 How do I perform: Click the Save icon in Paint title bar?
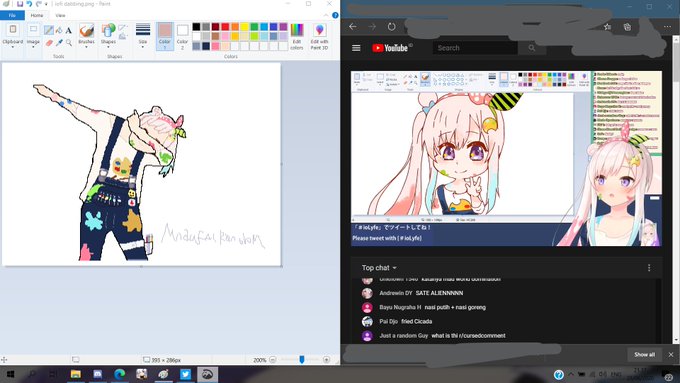click(20, 4)
